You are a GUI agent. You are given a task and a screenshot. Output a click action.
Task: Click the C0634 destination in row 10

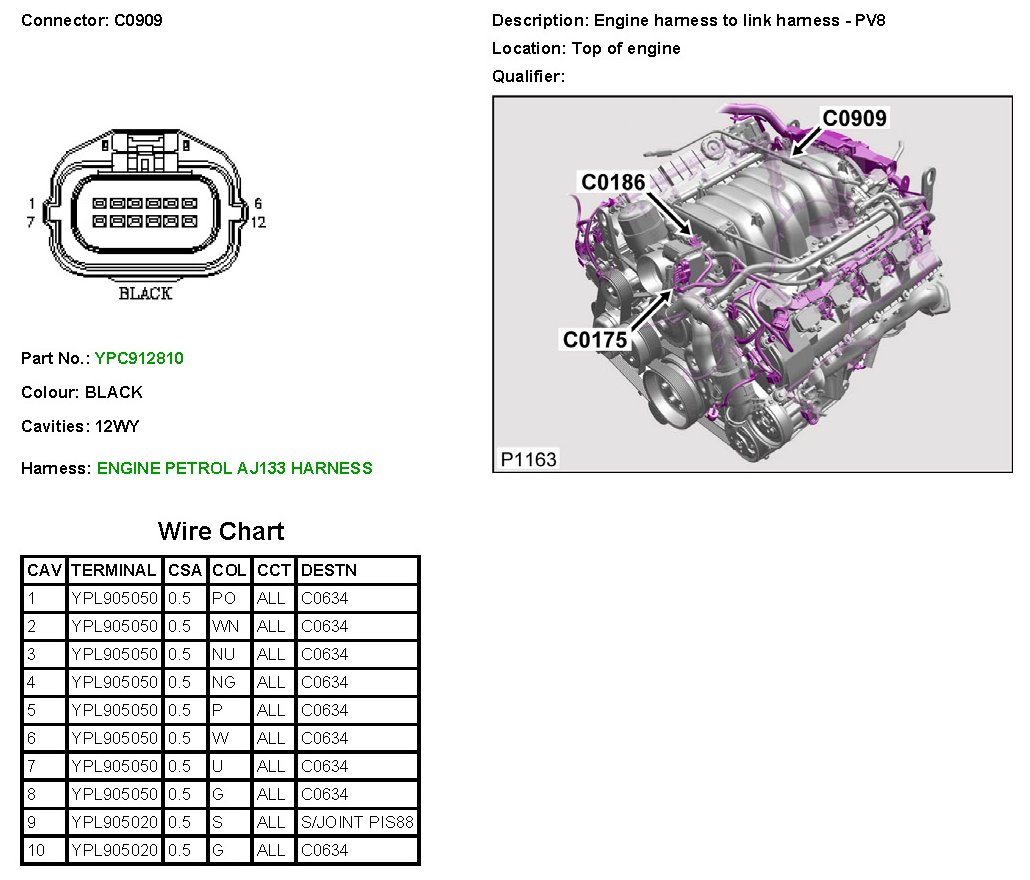click(x=358, y=850)
